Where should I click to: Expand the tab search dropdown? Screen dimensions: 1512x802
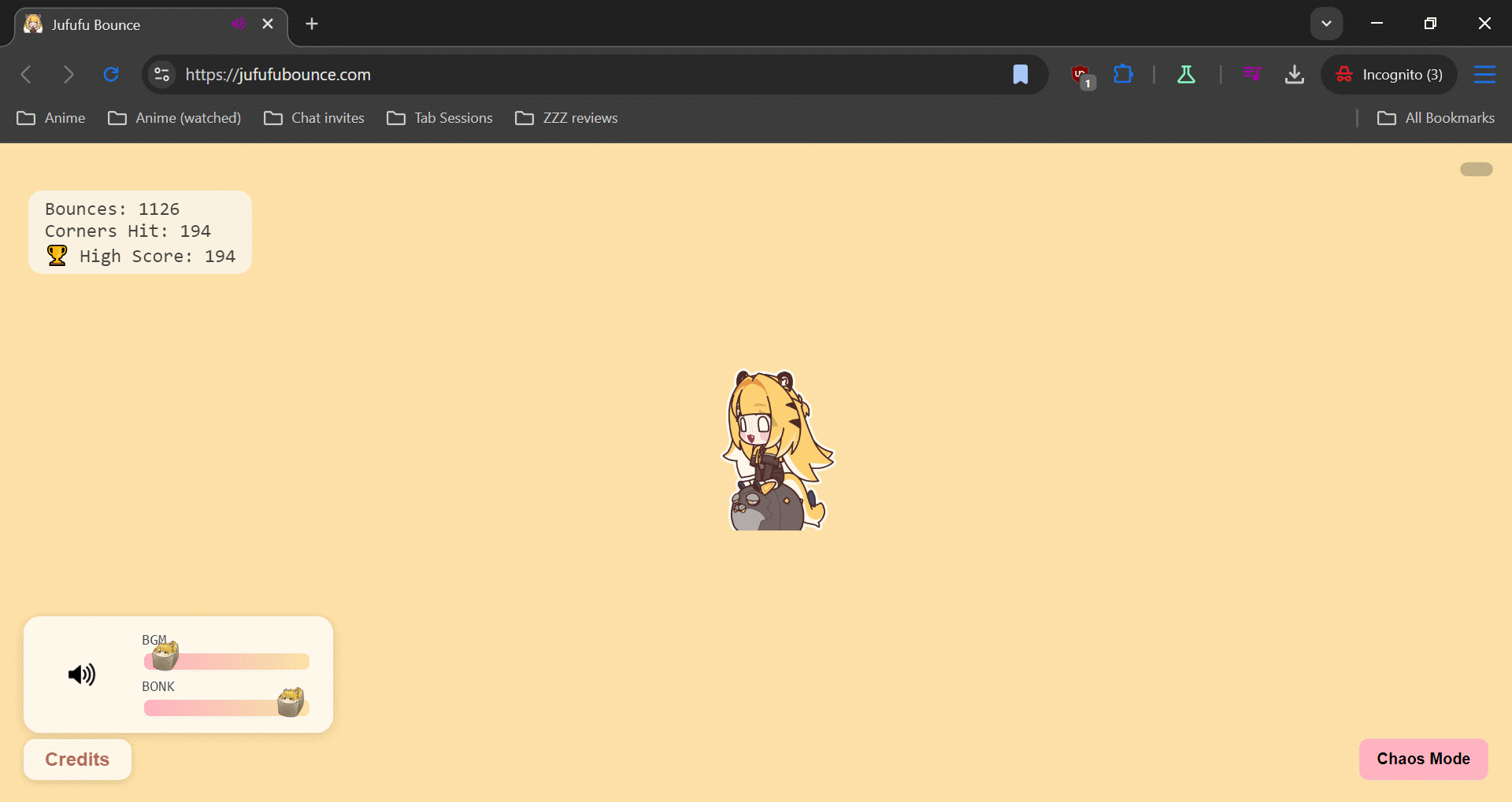pos(1326,24)
